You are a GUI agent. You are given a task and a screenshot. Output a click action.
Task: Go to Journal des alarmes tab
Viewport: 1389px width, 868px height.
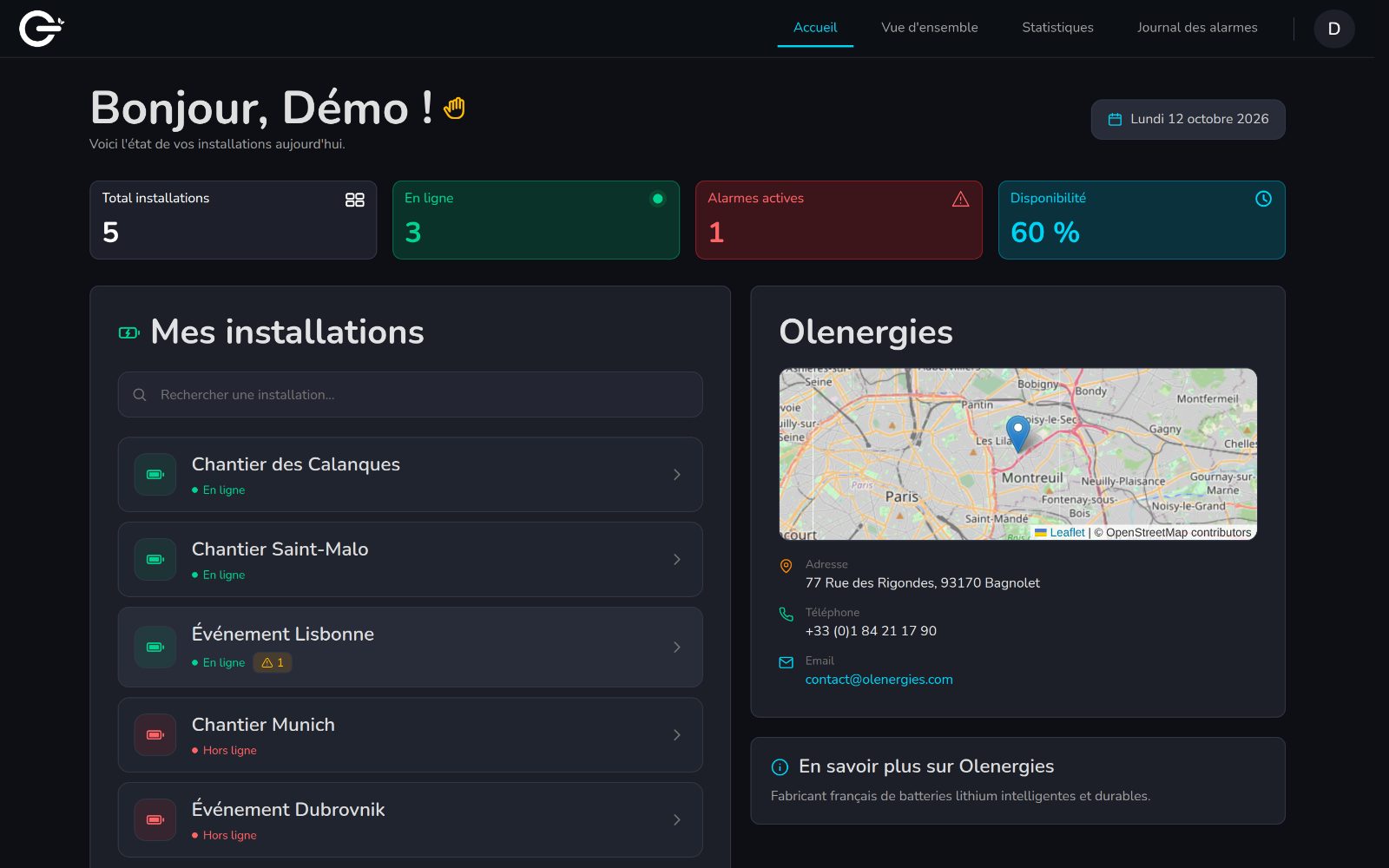pyautogui.click(x=1197, y=28)
